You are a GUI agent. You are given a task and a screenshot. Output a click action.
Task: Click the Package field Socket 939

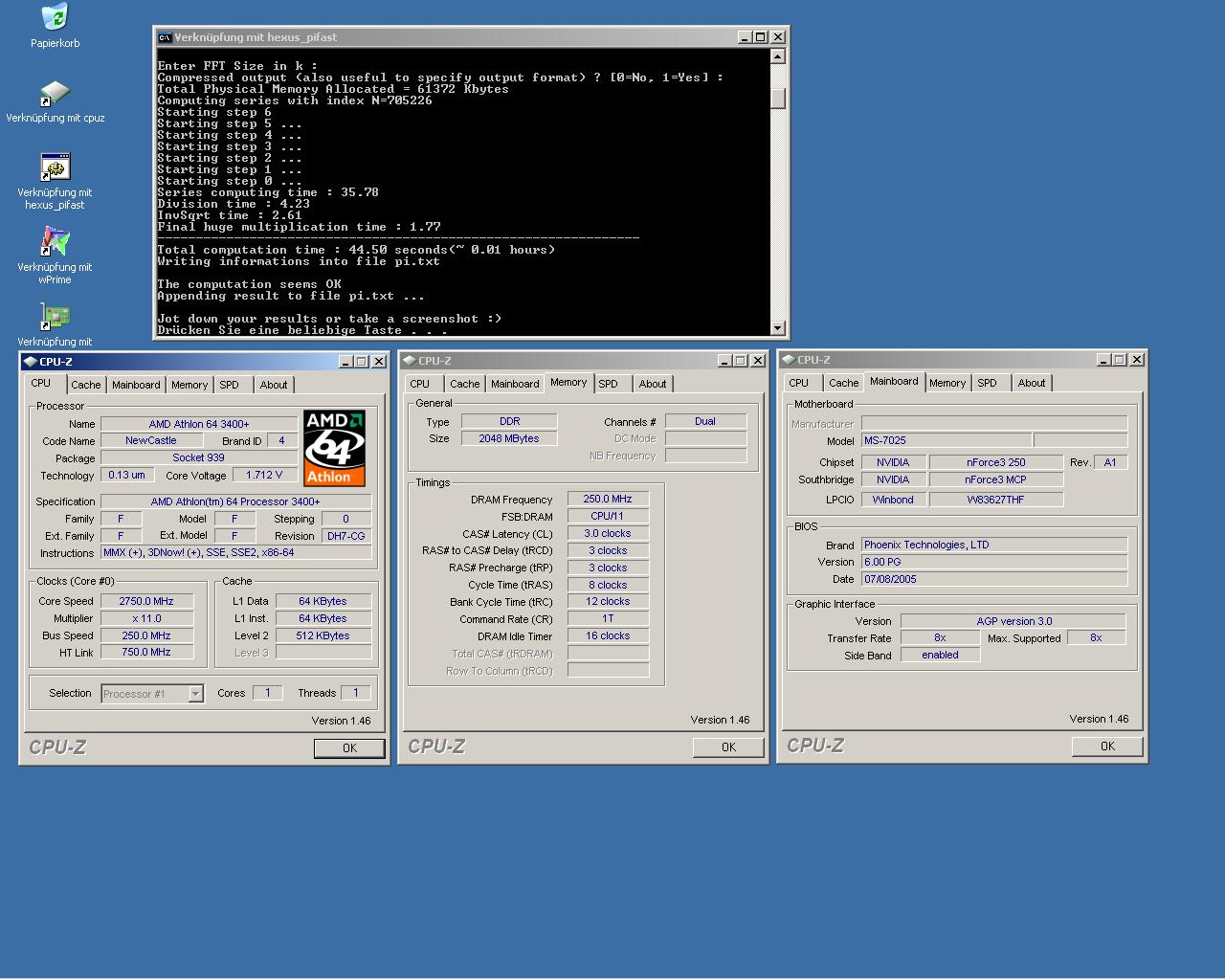199,457
